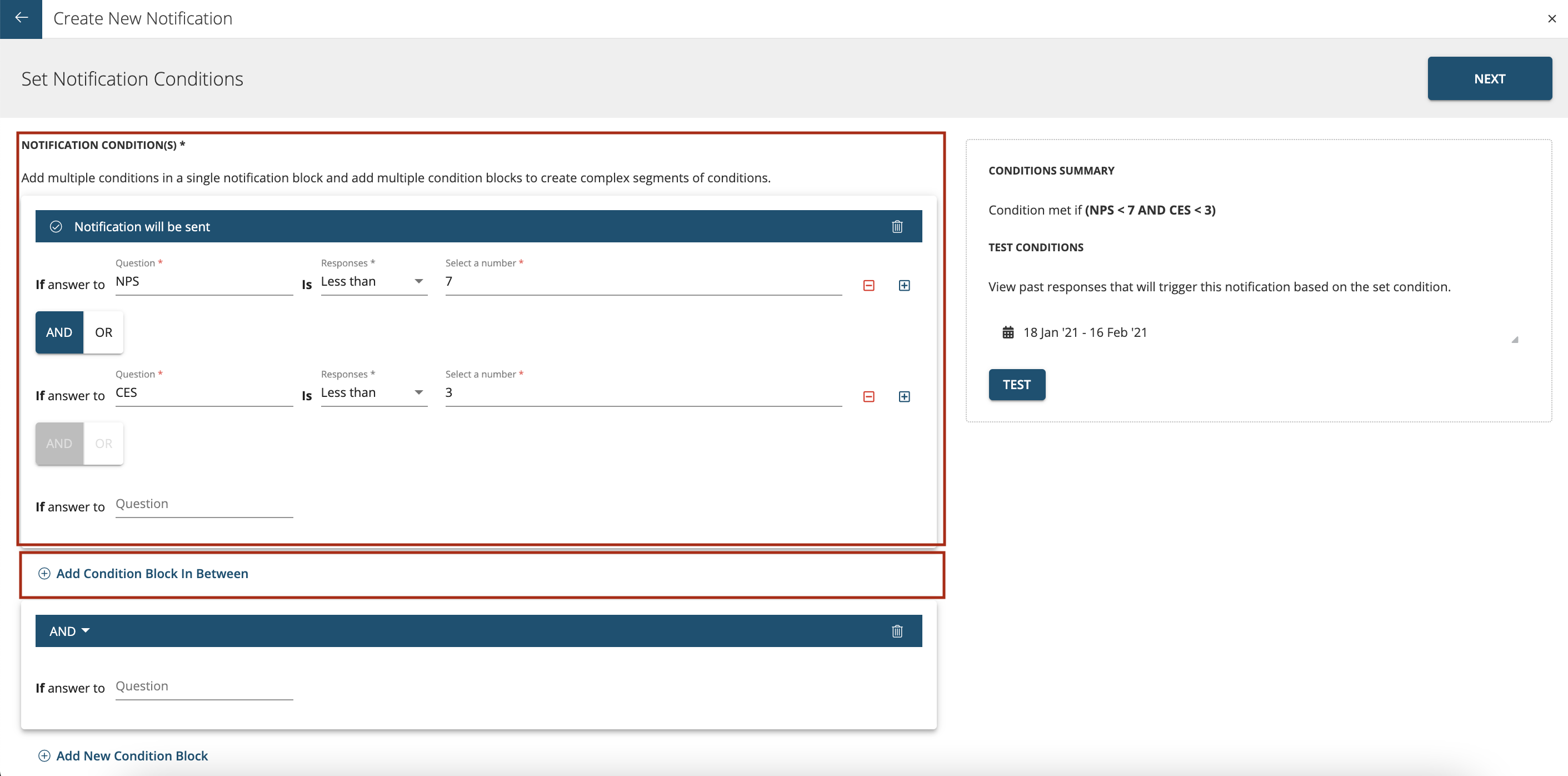This screenshot has height=776, width=1568.
Task: Delete the second AND condition block
Action: coord(897,631)
